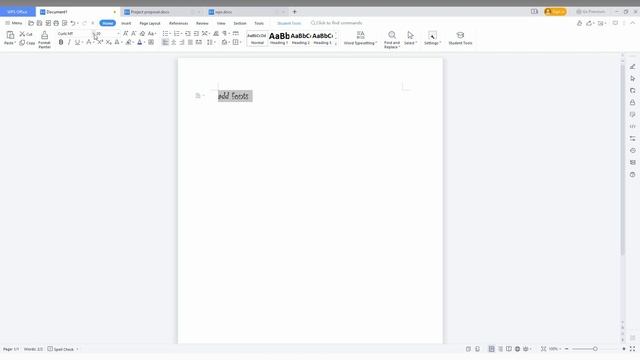Open the borders dropdown
Image resolution: width=640 pixels, height=360 pixels.
click(x=236, y=42)
